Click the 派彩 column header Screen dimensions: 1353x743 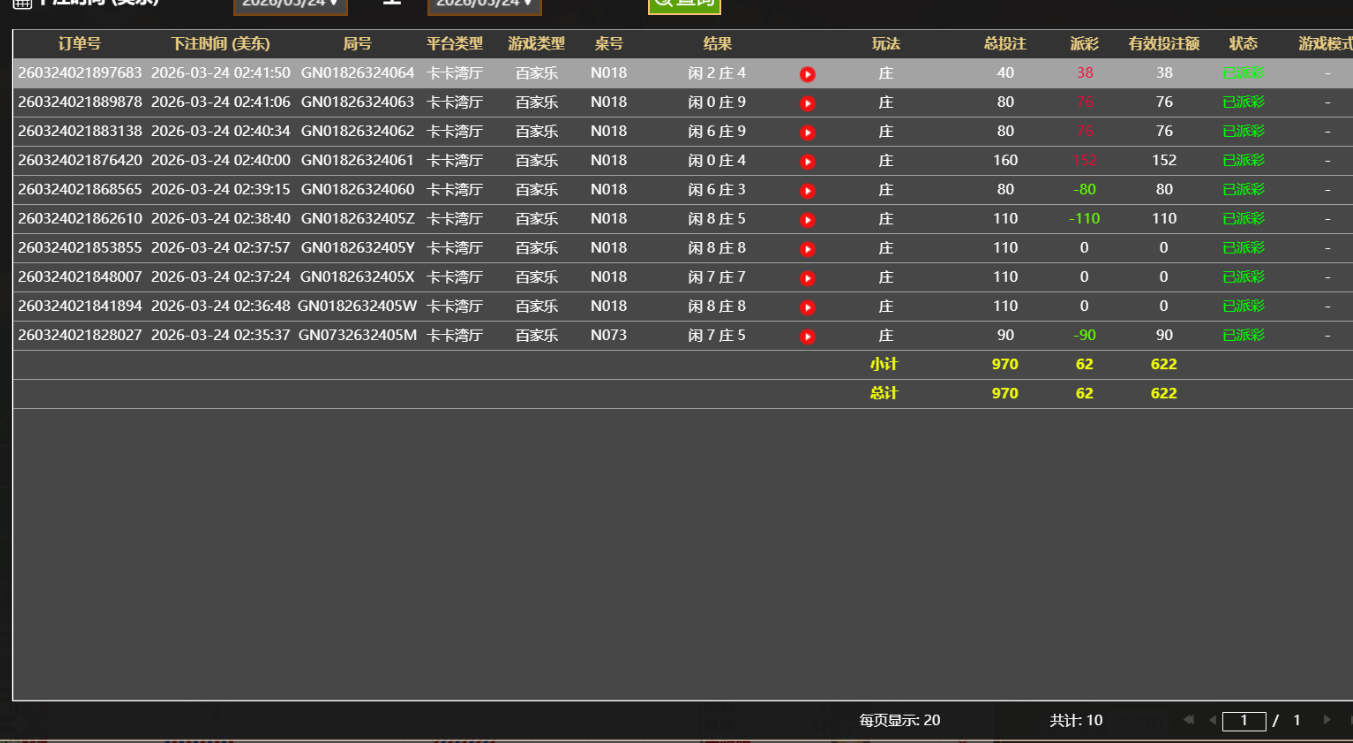pyautogui.click(x=1084, y=44)
